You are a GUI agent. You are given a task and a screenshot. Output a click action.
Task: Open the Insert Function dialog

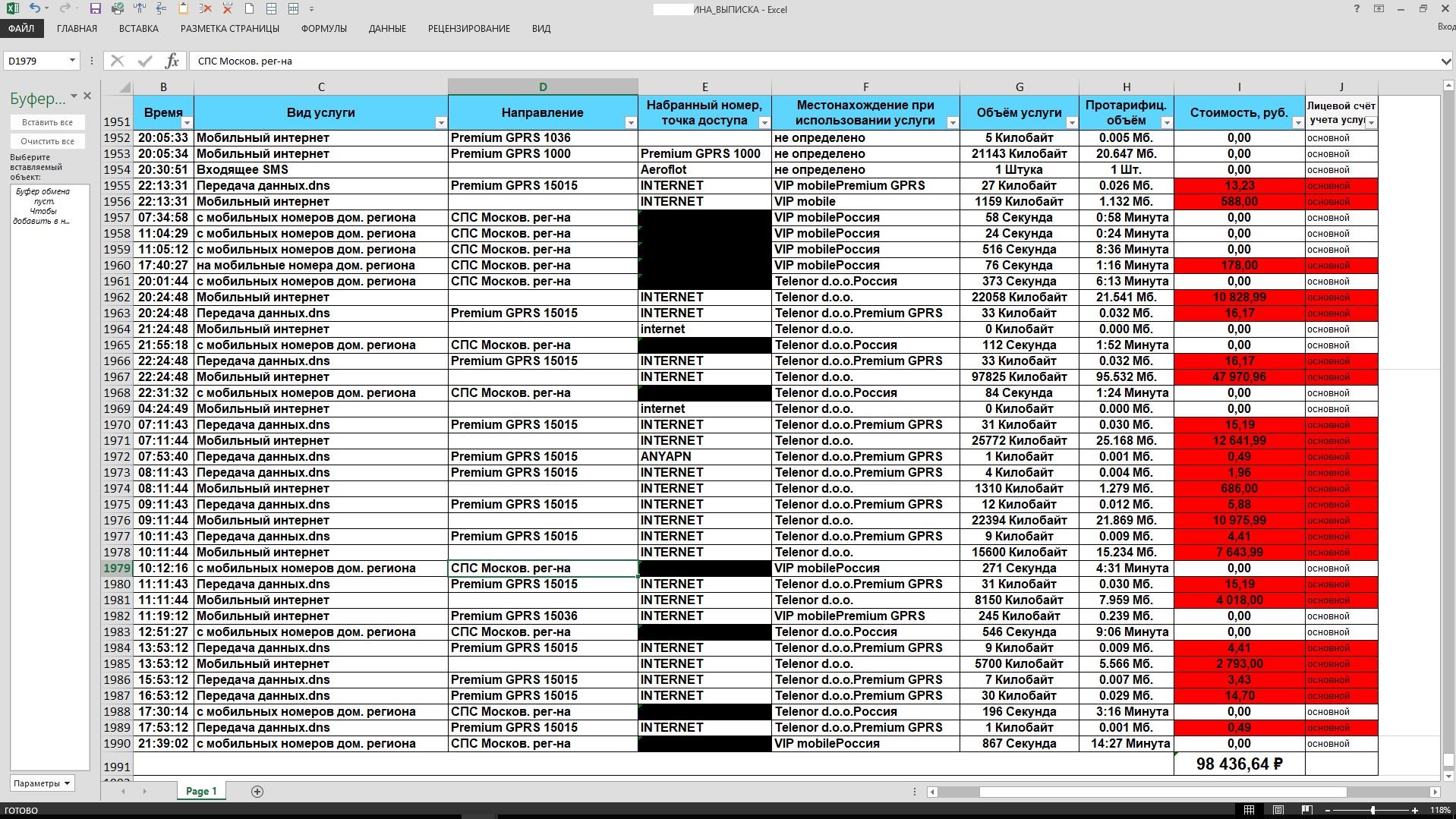click(172, 61)
